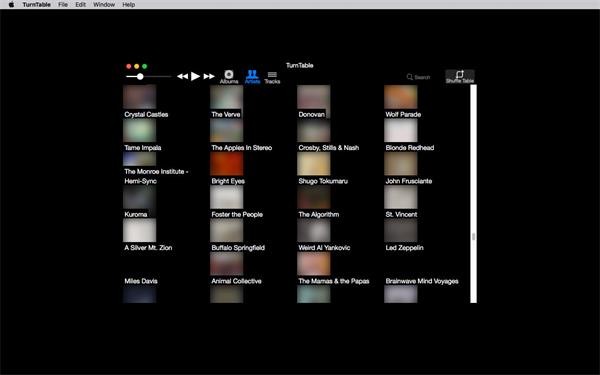Select Wolf Parade artwork thumbnail
The height and width of the screenshot is (375, 600).
coord(401,97)
